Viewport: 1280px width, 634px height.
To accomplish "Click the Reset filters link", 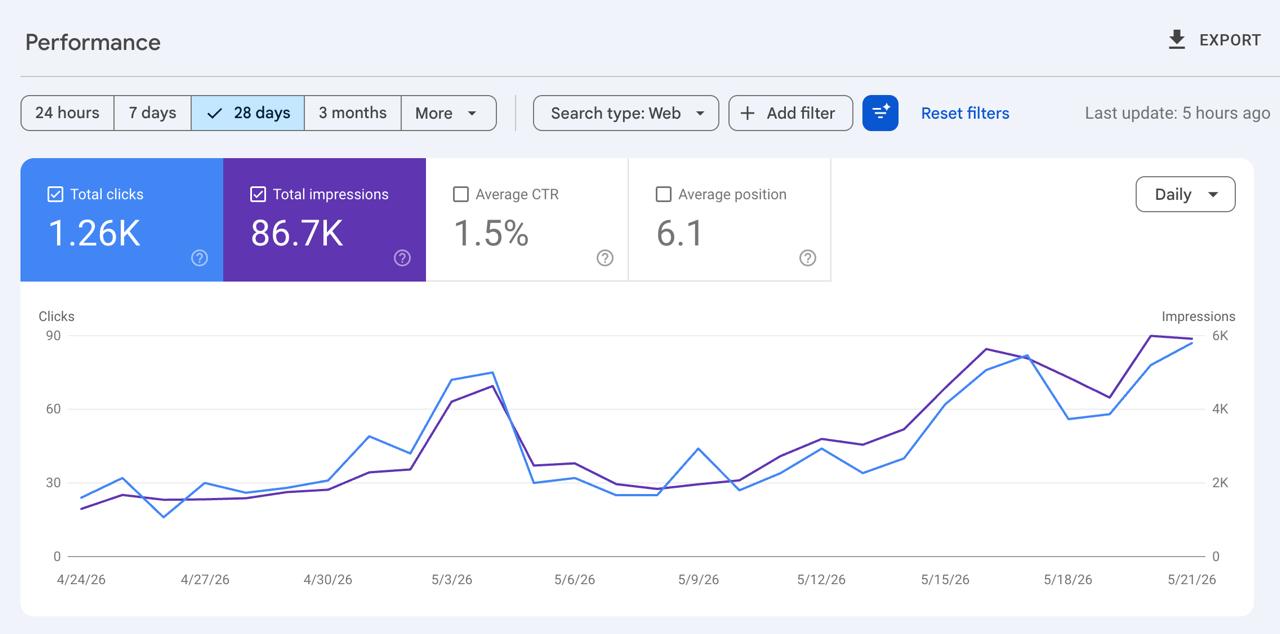I will (x=965, y=113).
